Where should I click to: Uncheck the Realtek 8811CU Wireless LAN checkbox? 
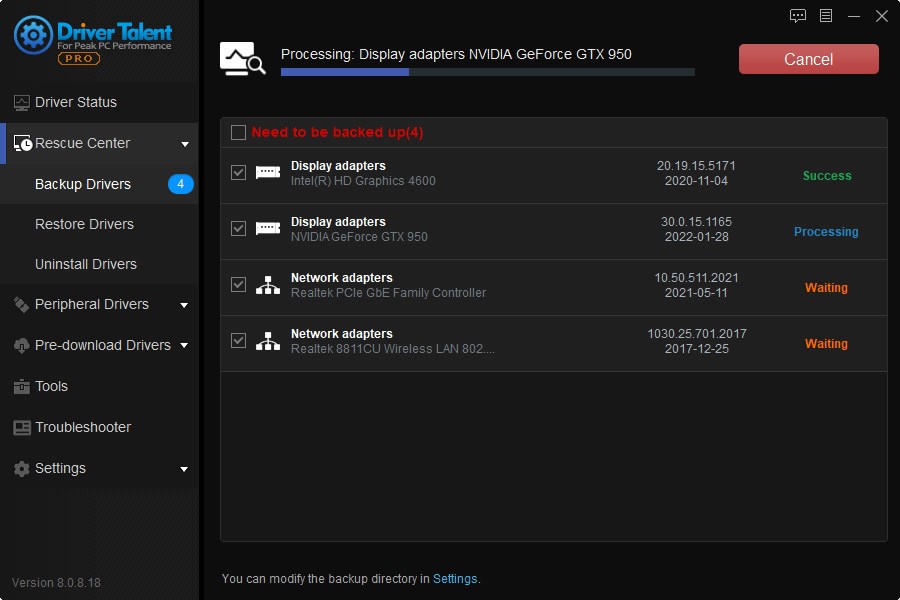[x=238, y=341]
